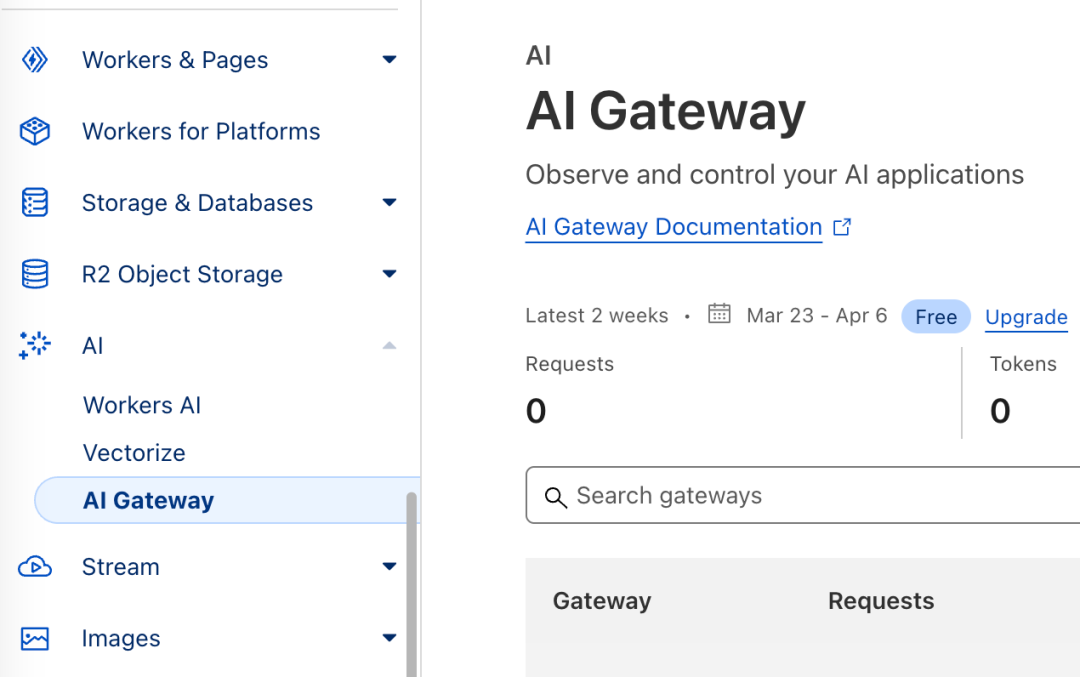Open Workers AI under AI

click(x=142, y=405)
